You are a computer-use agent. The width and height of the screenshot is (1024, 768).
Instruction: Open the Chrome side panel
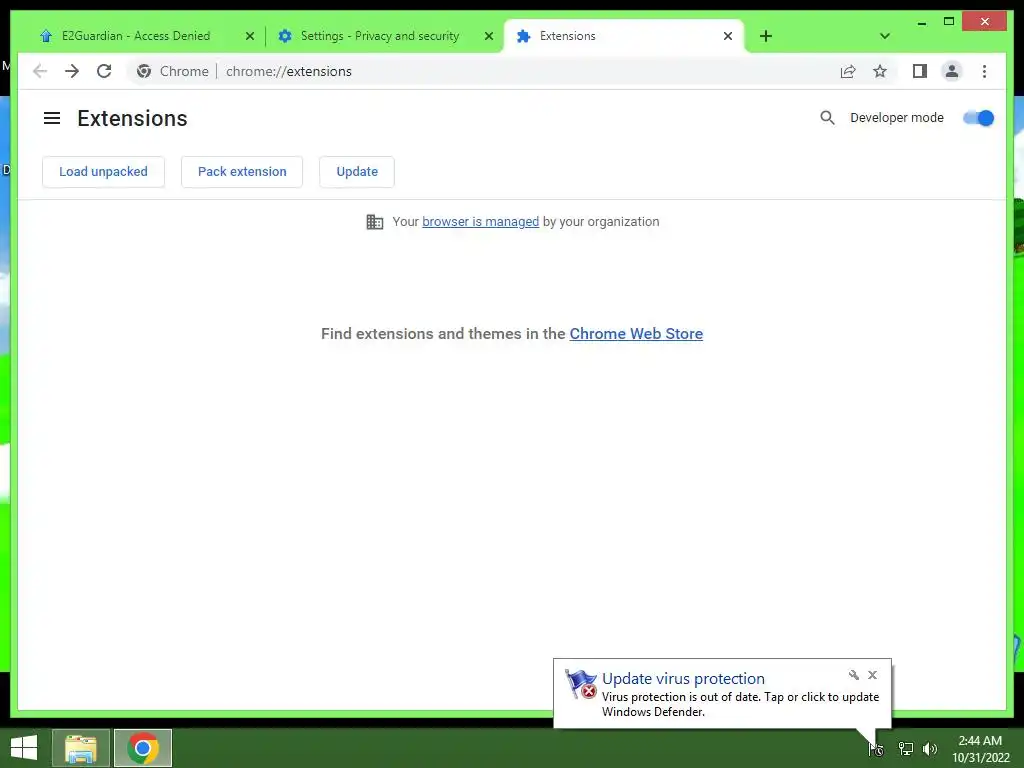click(920, 71)
